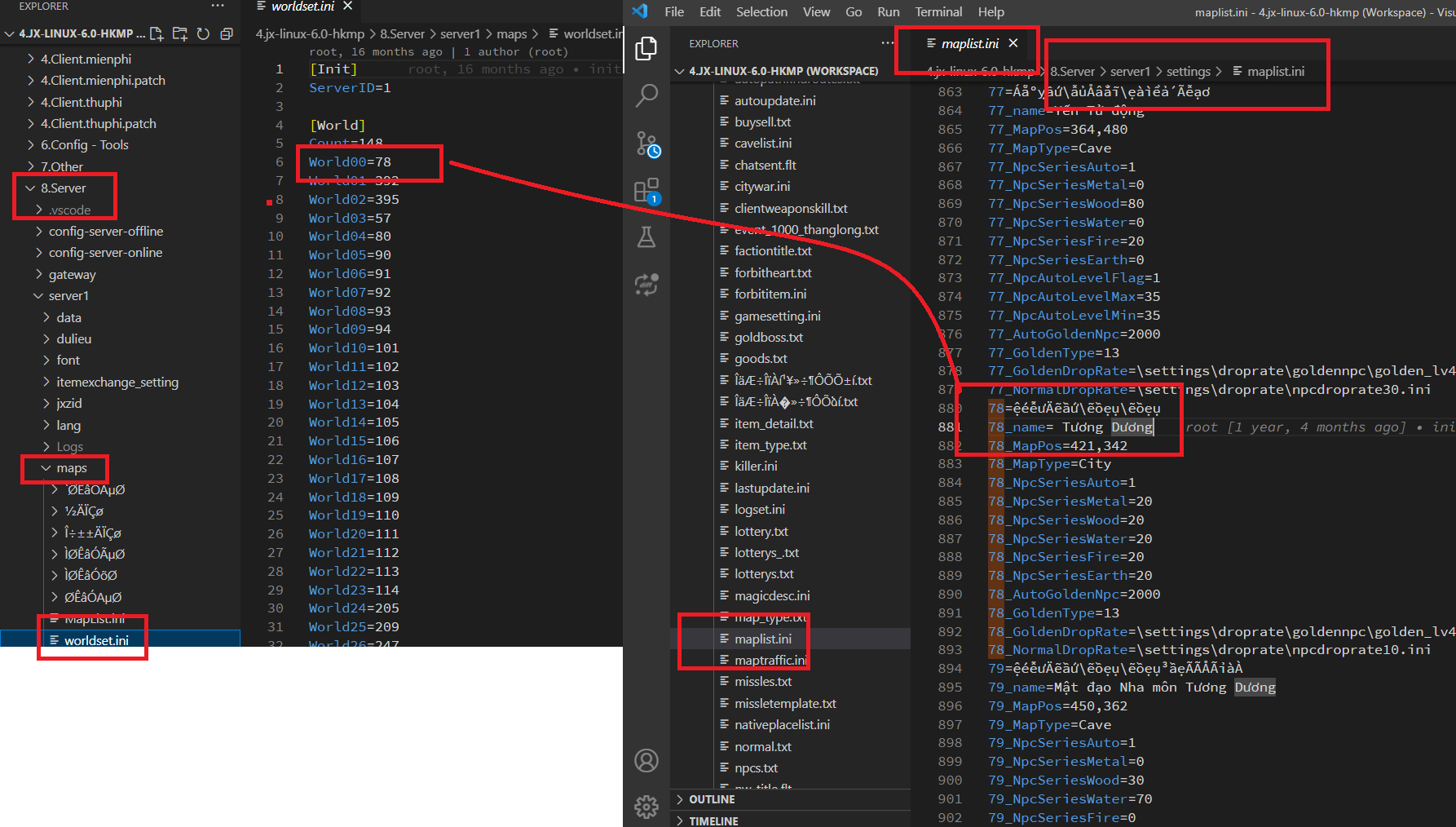Open the Terminal menu
Screen dimensions: 1456x827
point(938,11)
